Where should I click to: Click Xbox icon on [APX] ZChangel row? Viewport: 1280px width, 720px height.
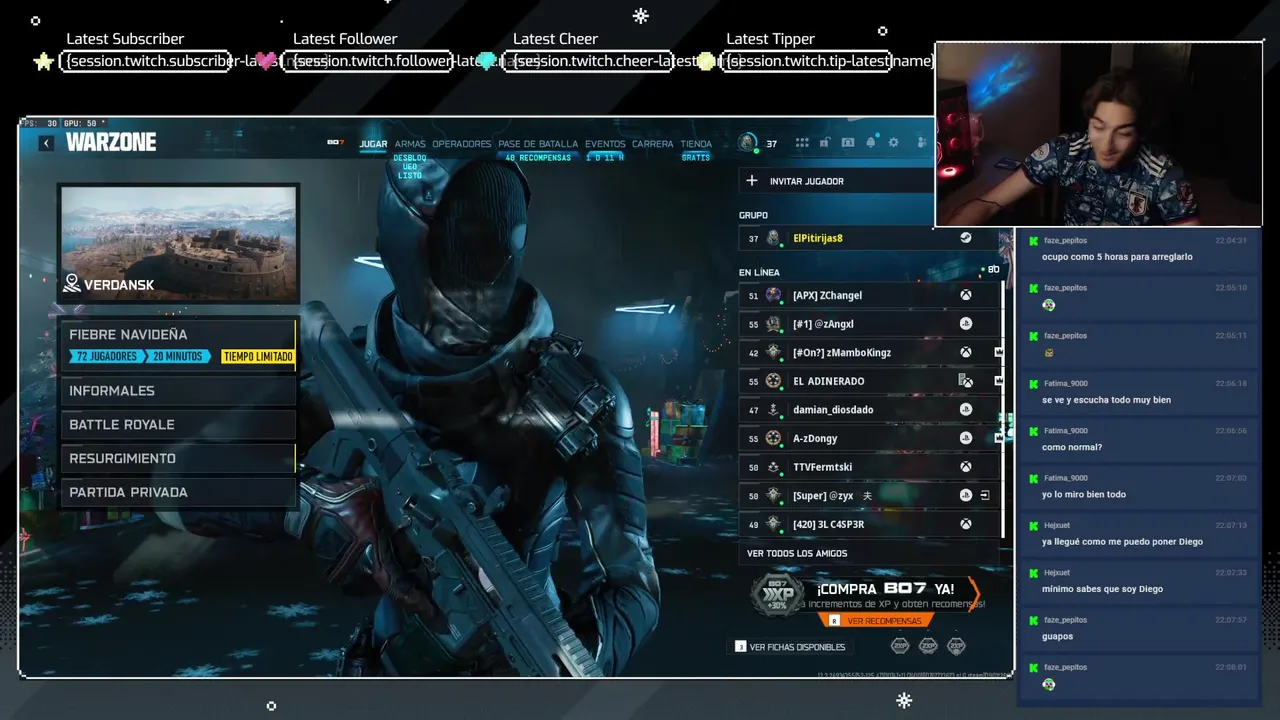click(x=966, y=295)
